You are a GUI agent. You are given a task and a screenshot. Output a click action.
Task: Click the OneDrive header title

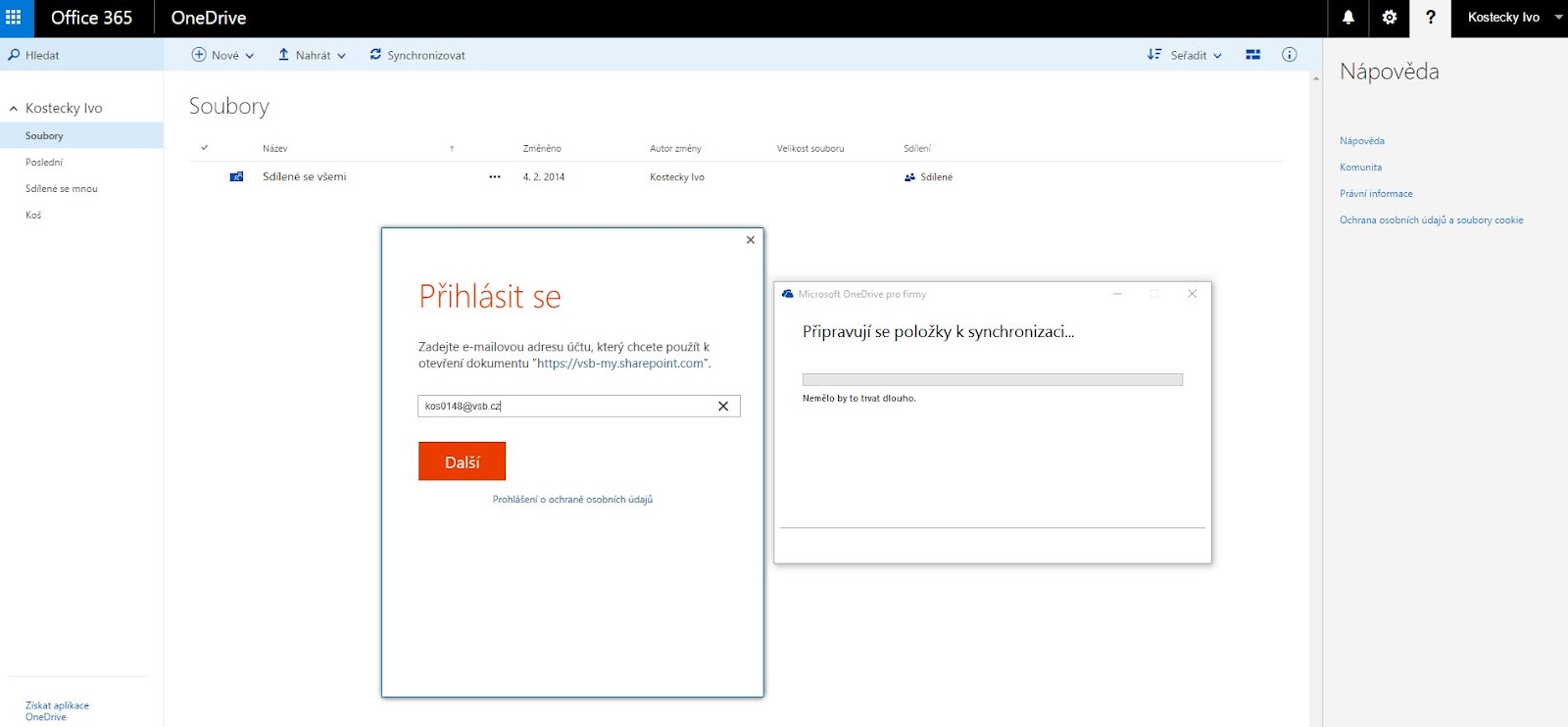tap(209, 18)
